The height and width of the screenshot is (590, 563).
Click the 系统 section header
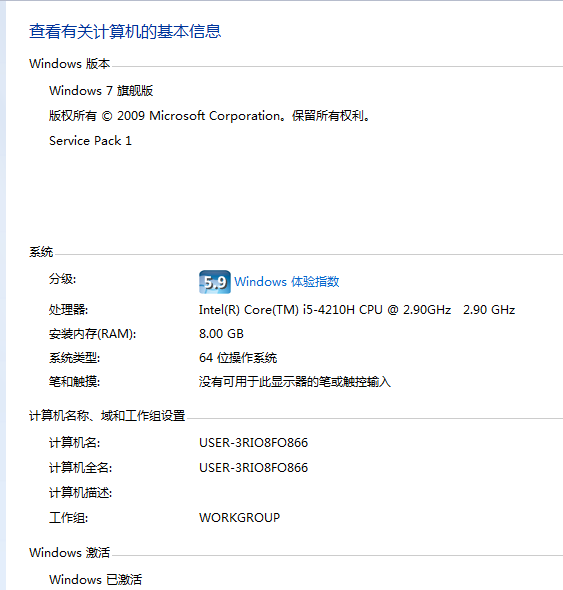pyautogui.click(x=41, y=252)
